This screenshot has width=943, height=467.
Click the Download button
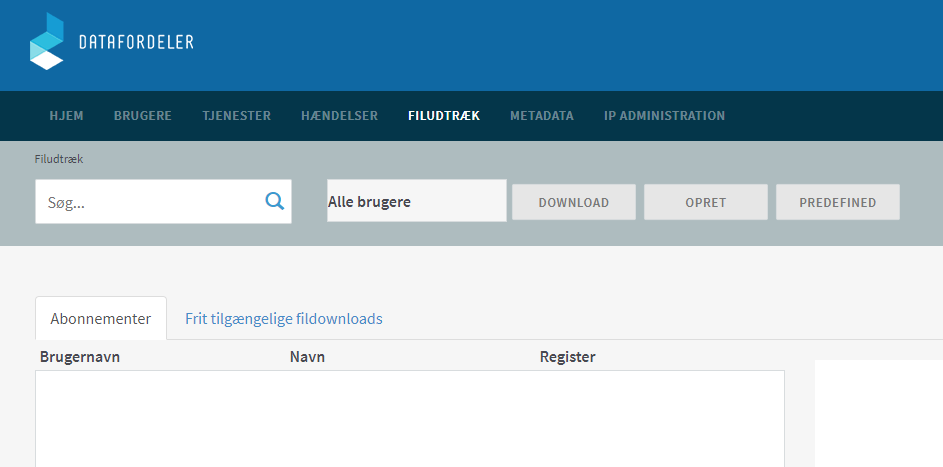pyautogui.click(x=574, y=202)
